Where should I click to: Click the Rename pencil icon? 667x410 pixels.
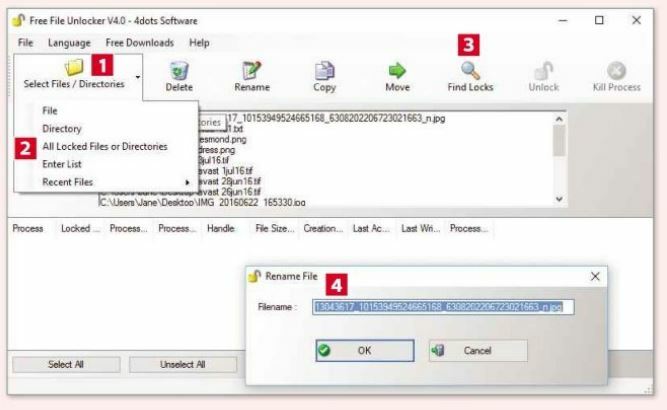click(251, 71)
